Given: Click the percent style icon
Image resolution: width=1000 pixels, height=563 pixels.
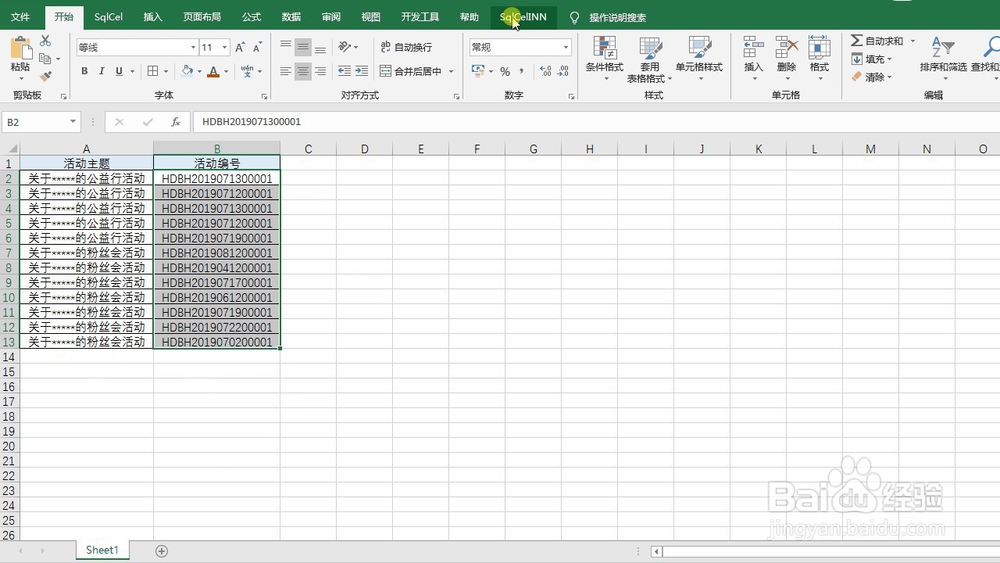Looking at the screenshot, I should (505, 71).
